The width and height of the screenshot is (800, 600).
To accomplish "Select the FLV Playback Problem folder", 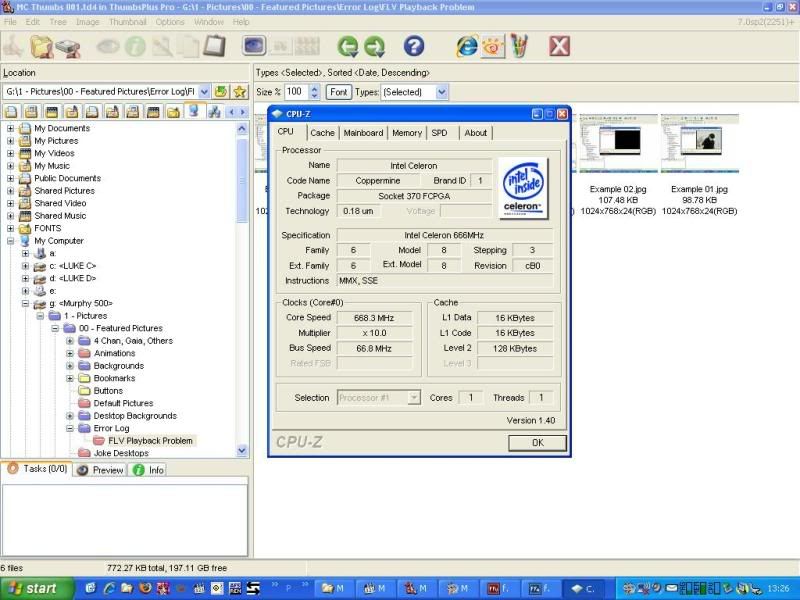I will [x=150, y=441].
